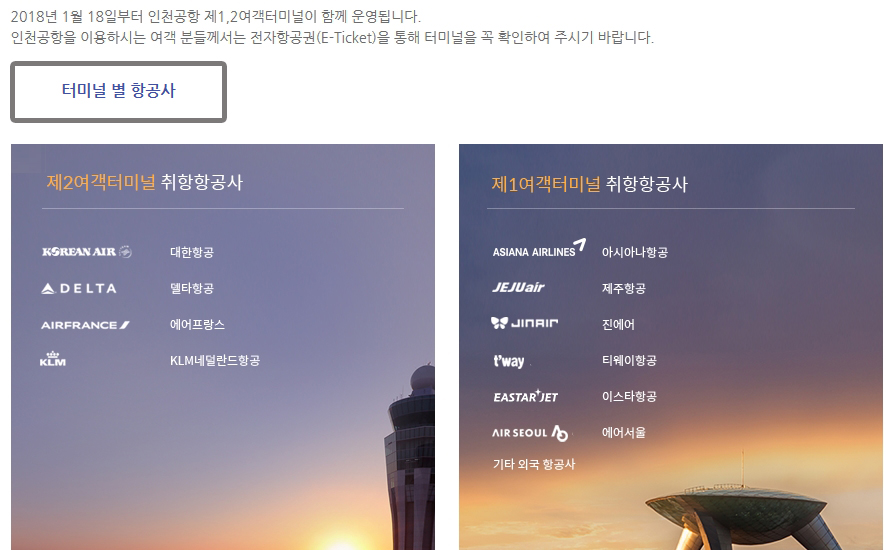Click the Air France logo

pyautogui.click(x=85, y=325)
